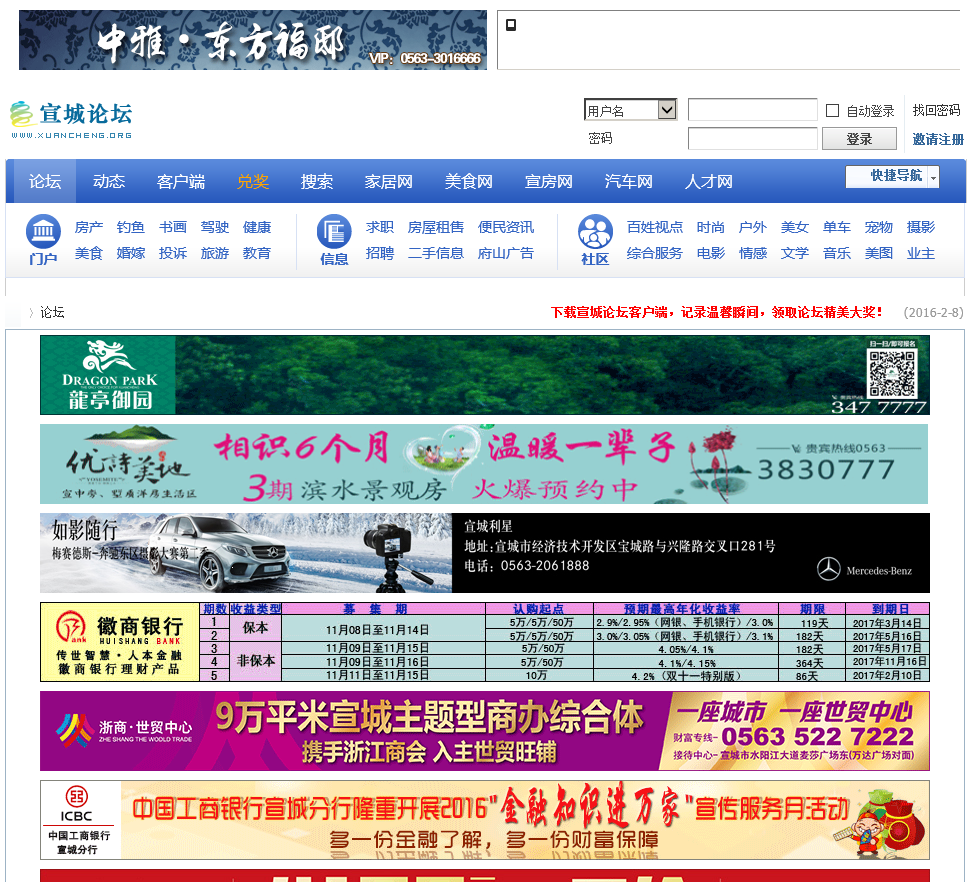Open the 情感 community link
Screen dimensions: 970x882
click(753, 253)
